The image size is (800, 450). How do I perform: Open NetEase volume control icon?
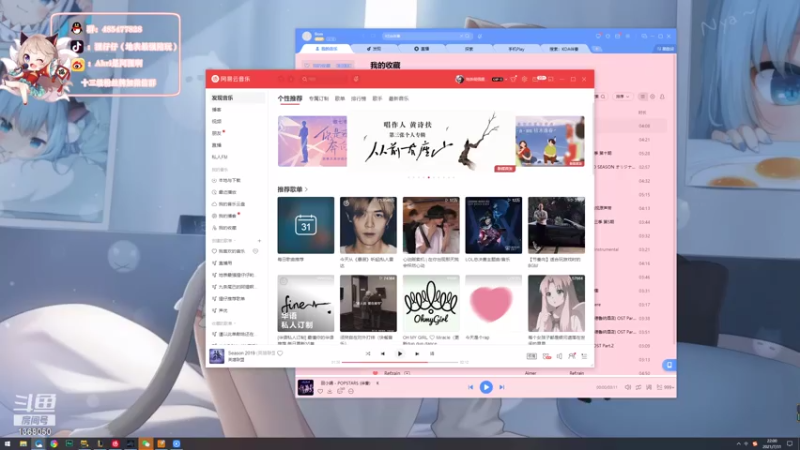pyautogui.click(x=559, y=356)
